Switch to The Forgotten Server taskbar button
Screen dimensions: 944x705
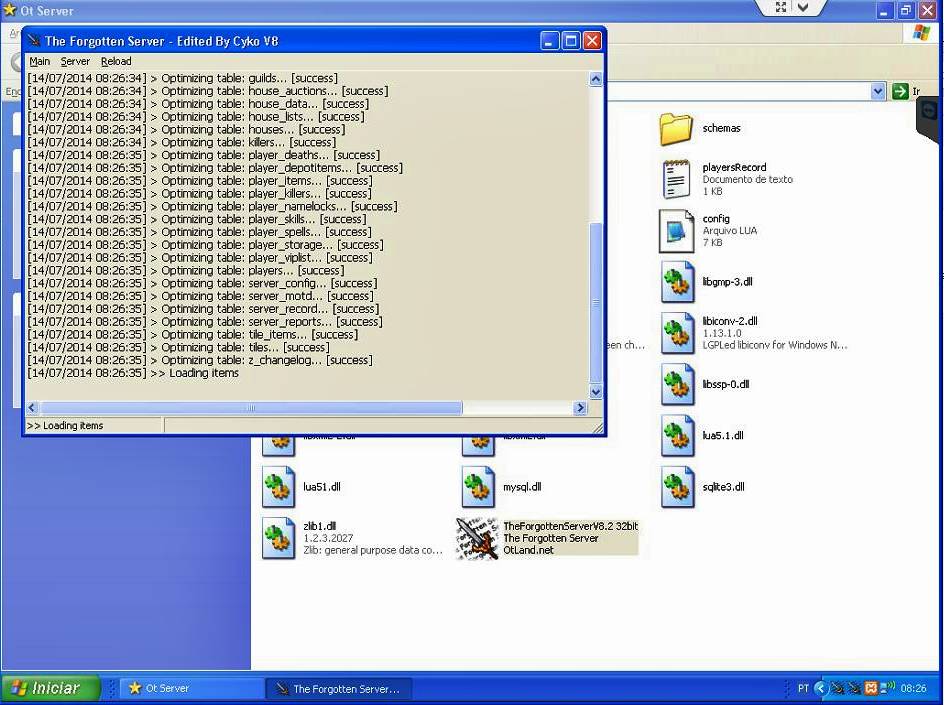point(339,688)
